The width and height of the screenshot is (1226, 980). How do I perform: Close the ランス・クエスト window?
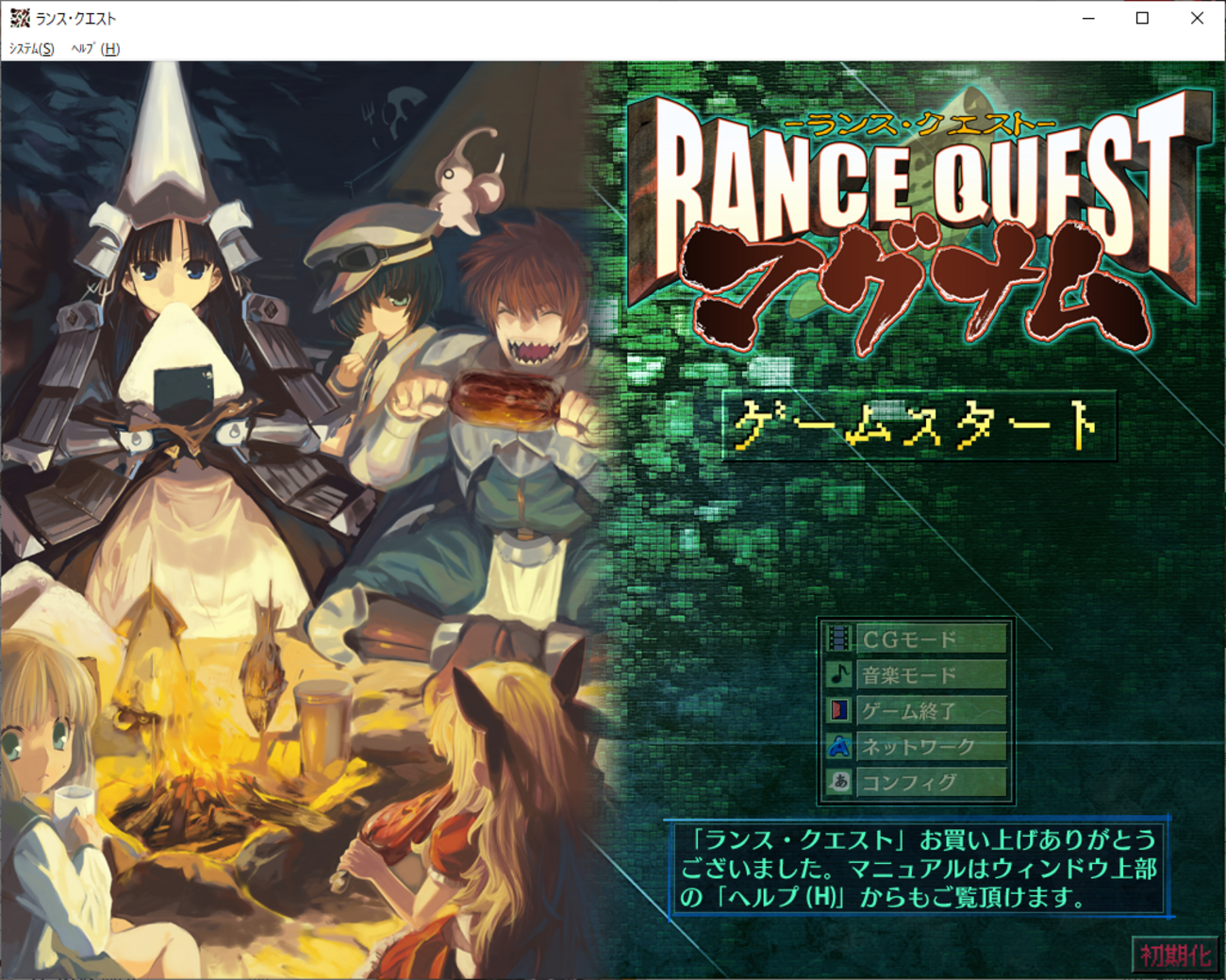tap(1197, 18)
